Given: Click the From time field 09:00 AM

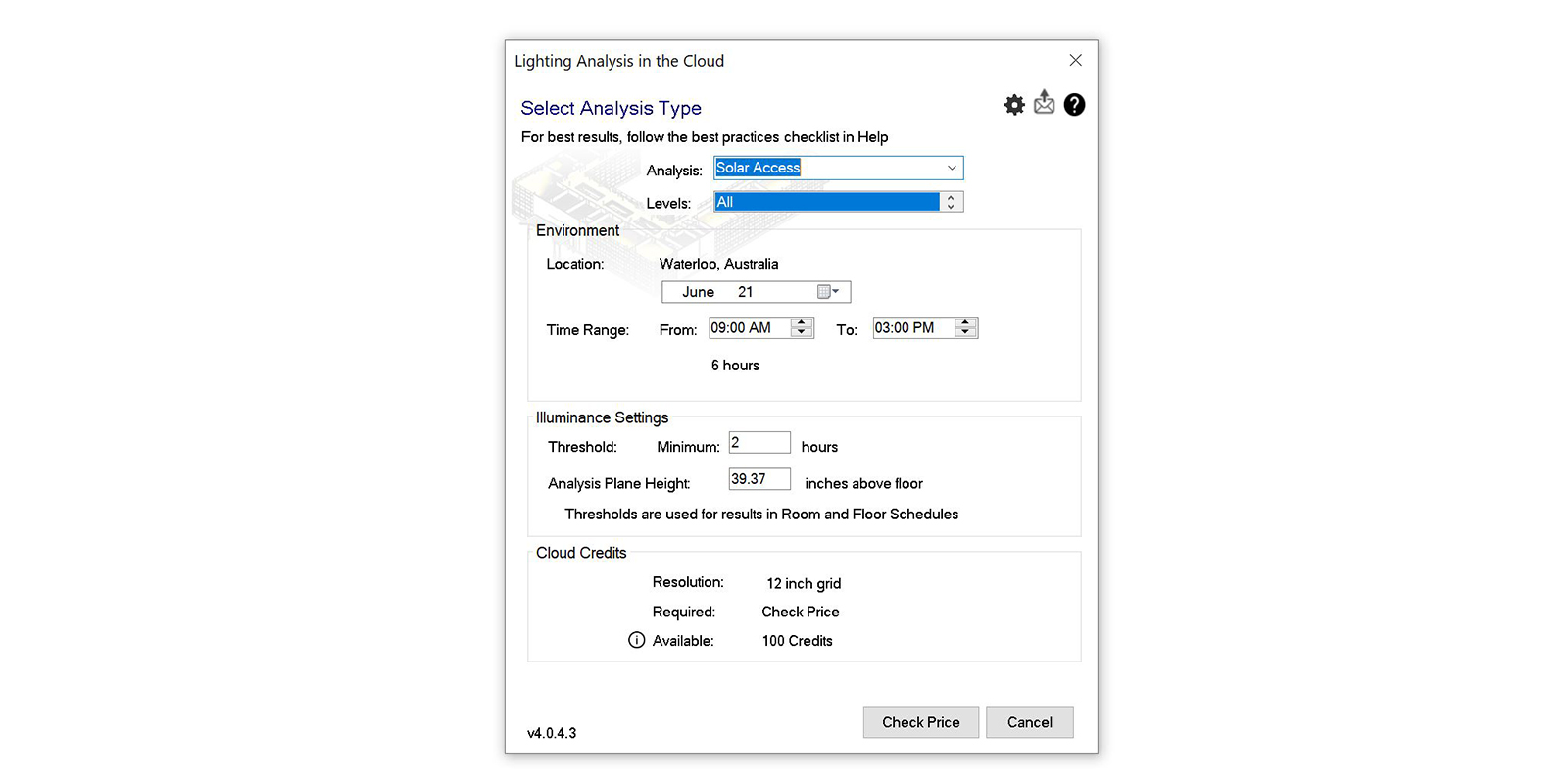Looking at the screenshot, I should click(x=747, y=328).
